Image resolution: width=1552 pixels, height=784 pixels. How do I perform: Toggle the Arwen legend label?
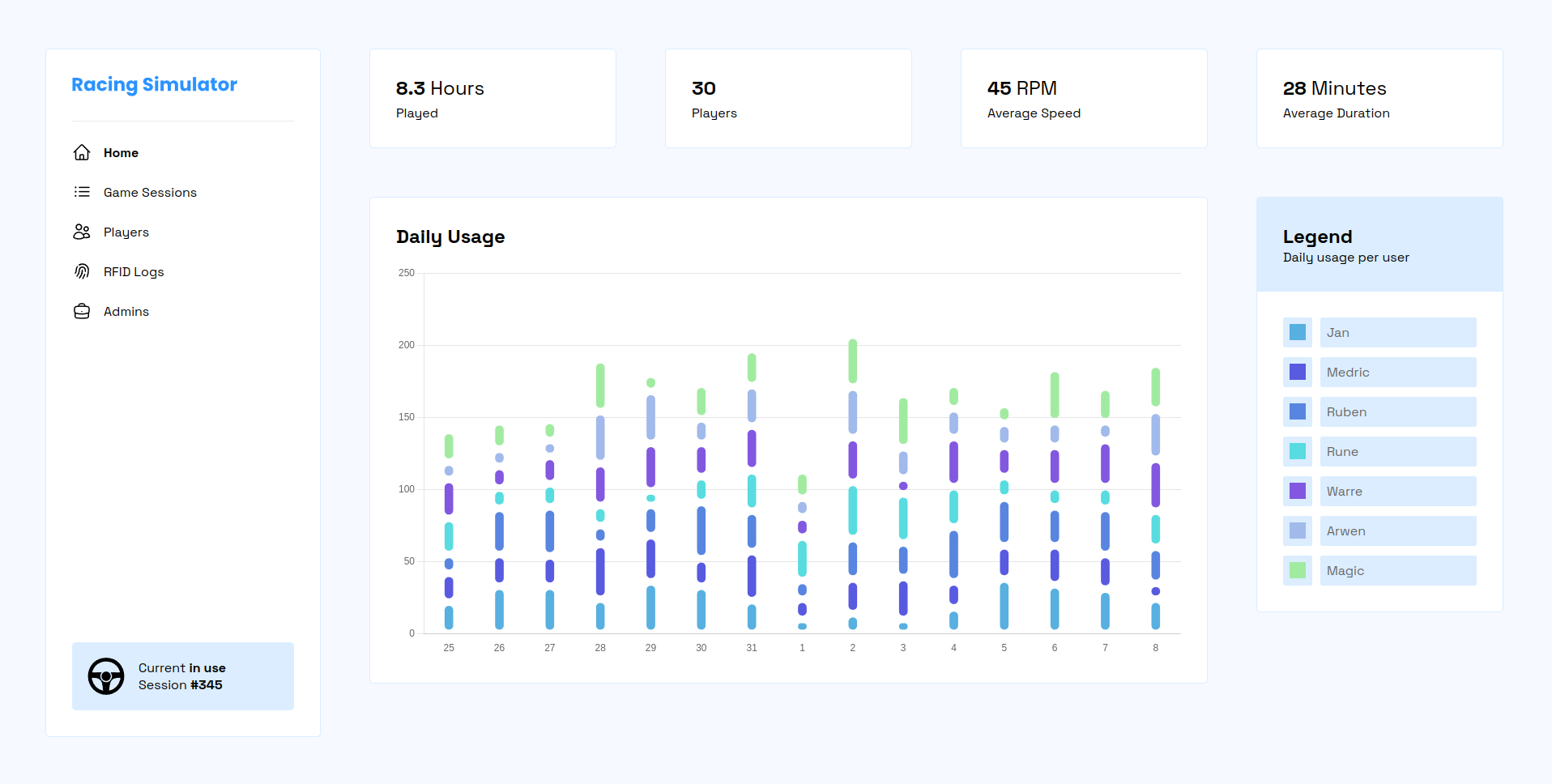point(1398,530)
